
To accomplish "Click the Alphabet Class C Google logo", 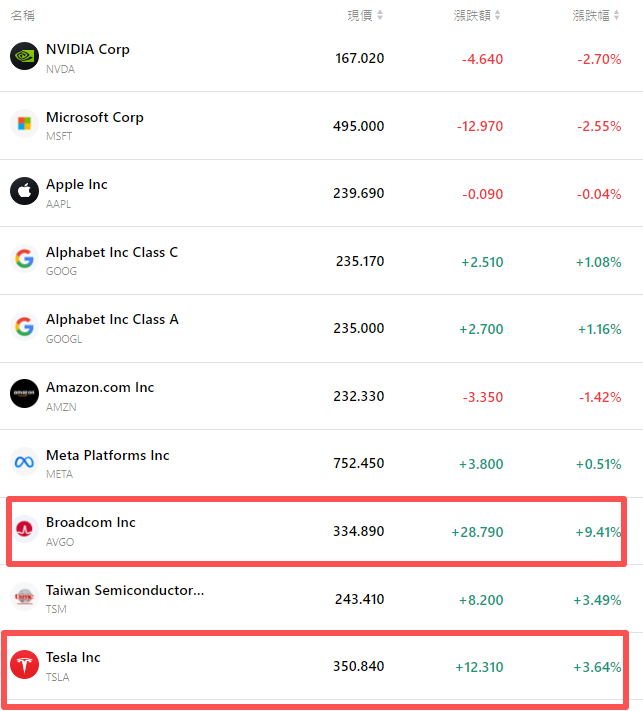I will pyautogui.click(x=24, y=259).
